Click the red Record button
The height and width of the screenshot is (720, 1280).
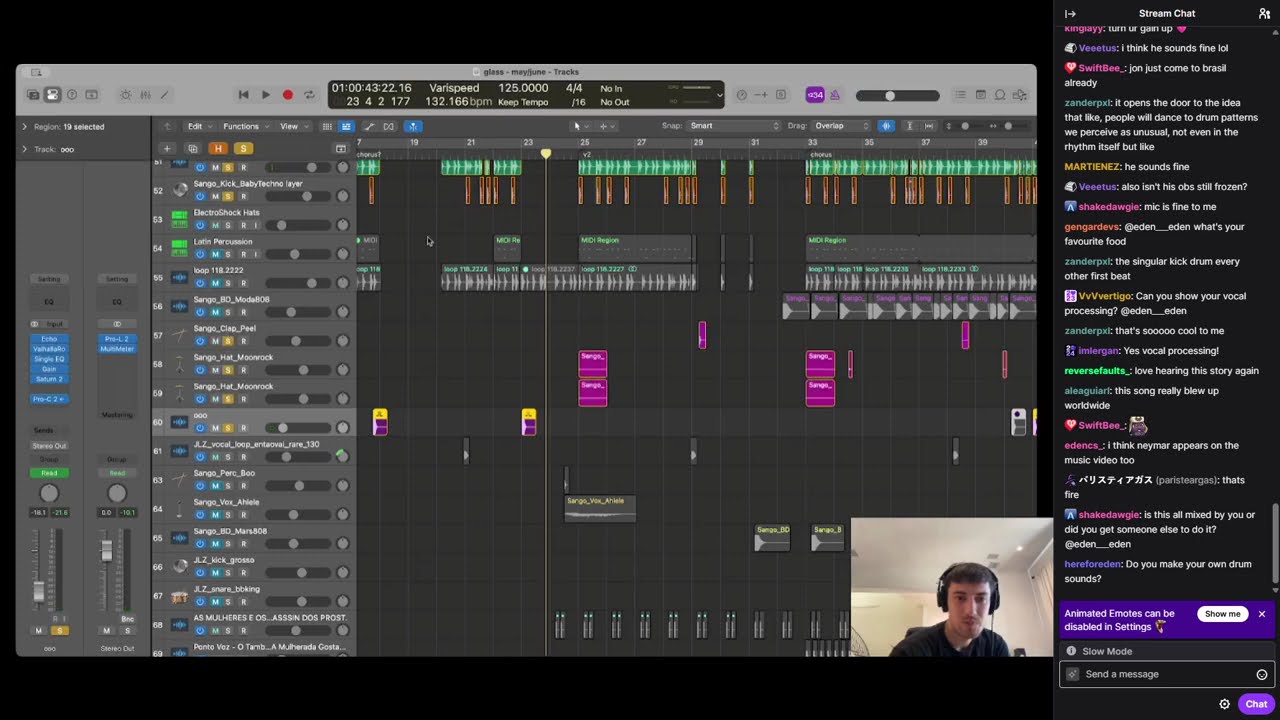pos(287,95)
